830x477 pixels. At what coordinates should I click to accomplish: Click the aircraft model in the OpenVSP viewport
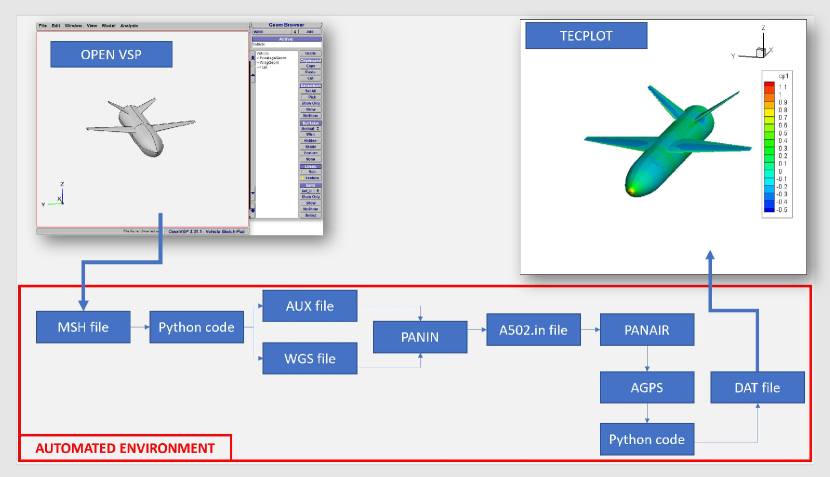(x=141, y=127)
